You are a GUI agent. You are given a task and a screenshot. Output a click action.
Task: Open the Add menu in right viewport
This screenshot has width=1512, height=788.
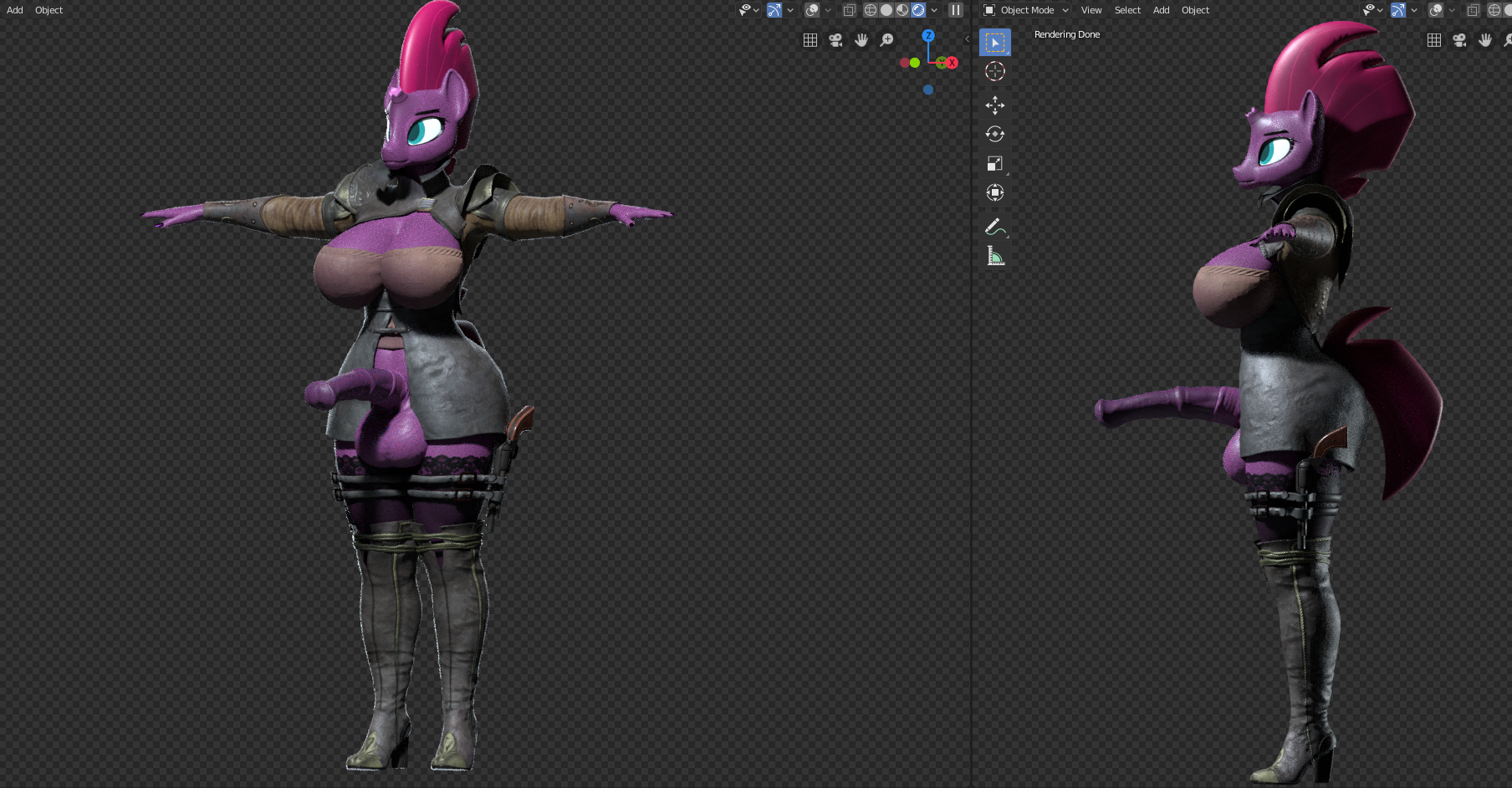[x=1162, y=10]
